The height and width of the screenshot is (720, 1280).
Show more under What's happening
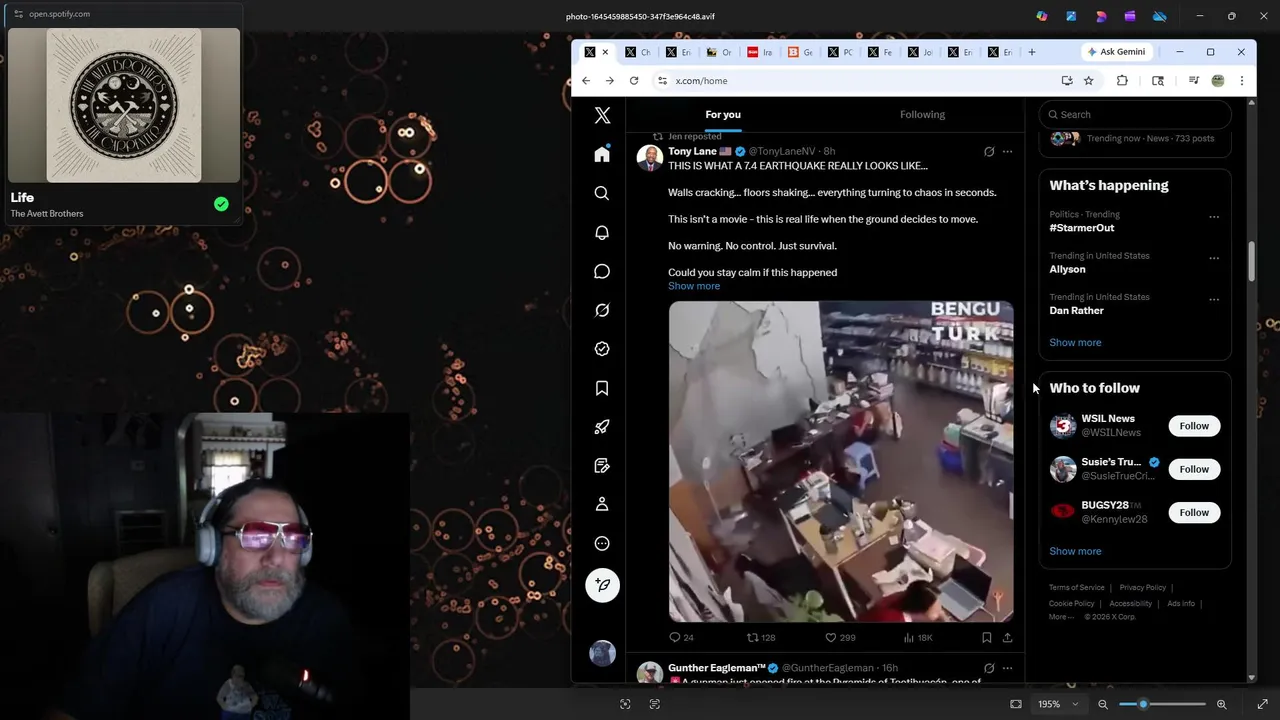[x=1075, y=342]
